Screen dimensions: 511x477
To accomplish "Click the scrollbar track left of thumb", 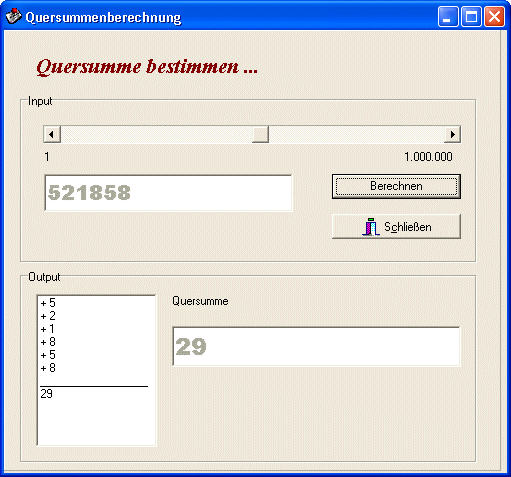I will click(156, 134).
